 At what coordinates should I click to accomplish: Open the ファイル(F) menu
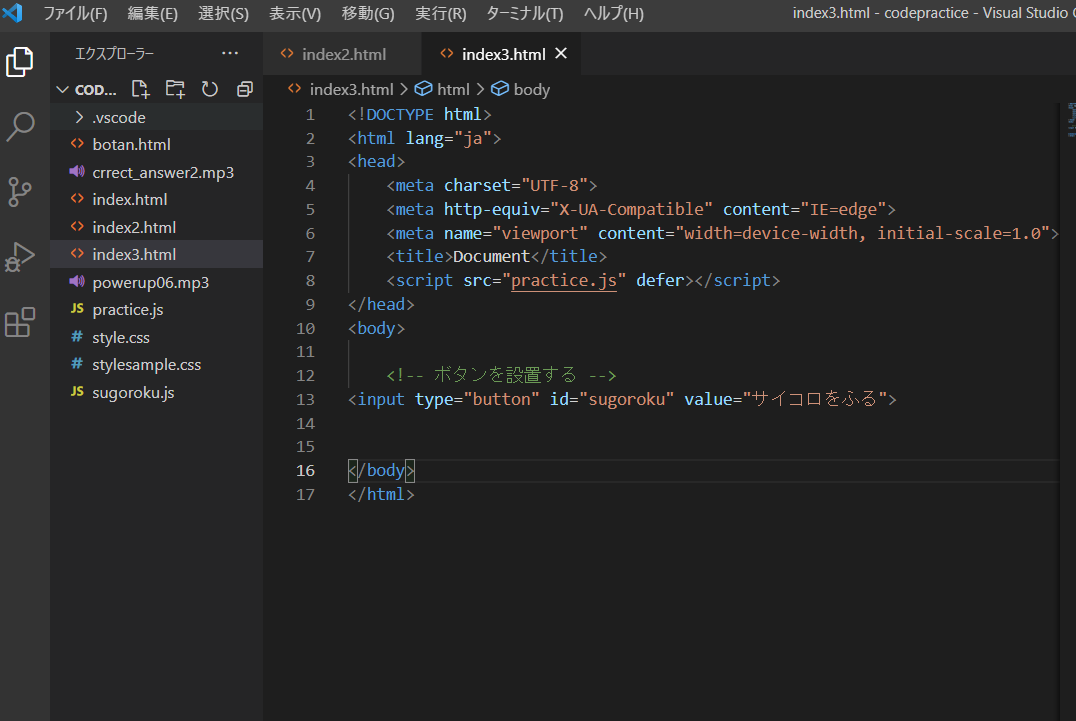tap(75, 14)
